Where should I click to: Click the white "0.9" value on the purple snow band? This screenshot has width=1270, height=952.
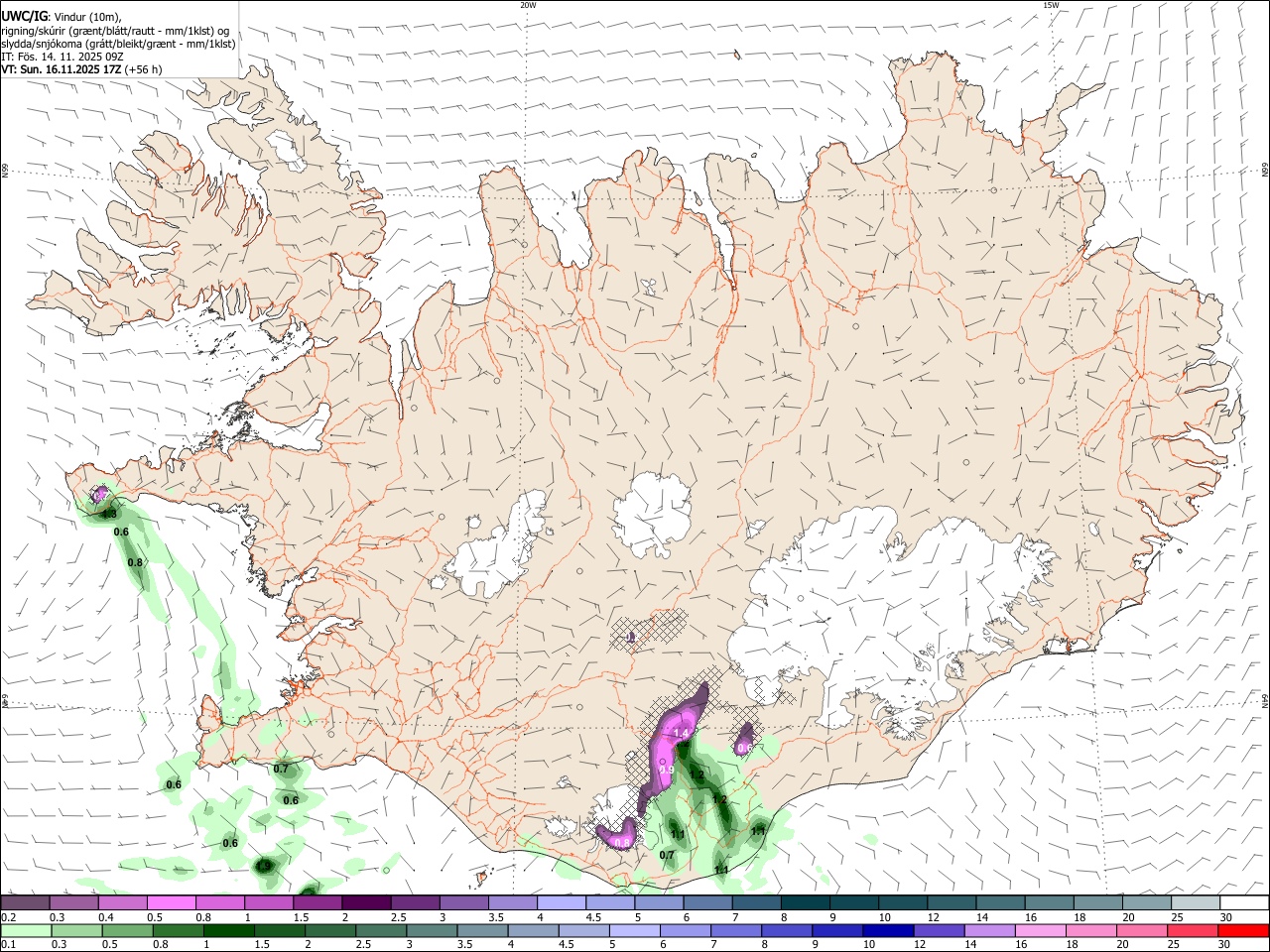click(x=667, y=770)
